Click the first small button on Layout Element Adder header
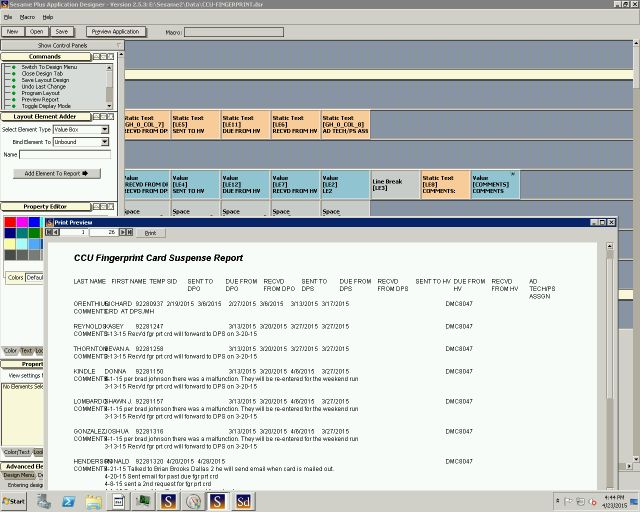The height and width of the screenshot is (512, 640). (97, 117)
